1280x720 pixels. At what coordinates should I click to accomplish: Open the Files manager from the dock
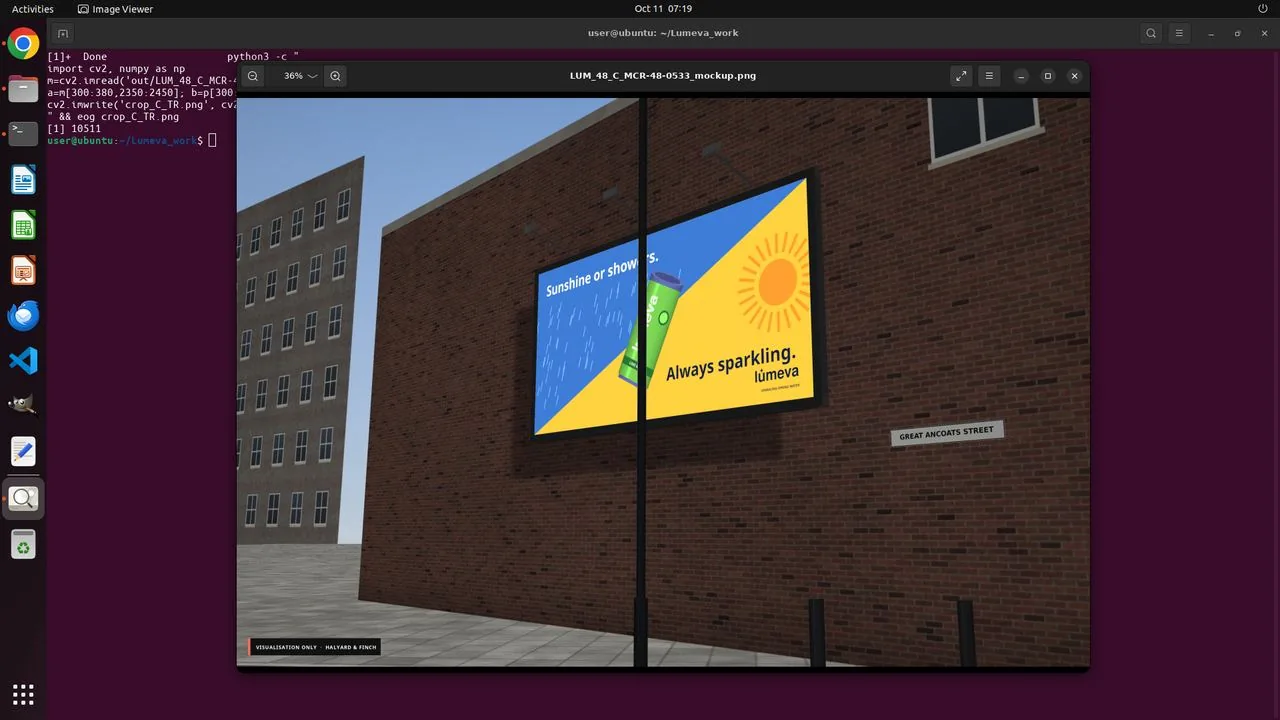point(23,89)
